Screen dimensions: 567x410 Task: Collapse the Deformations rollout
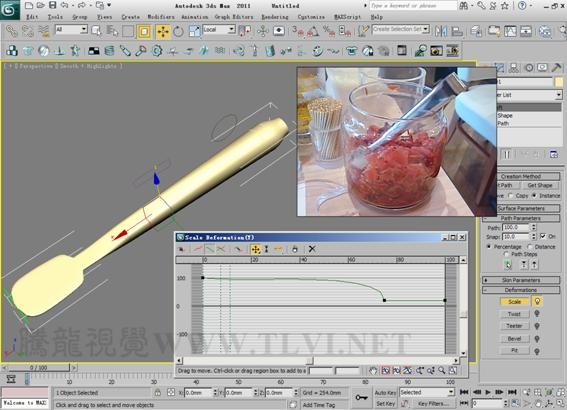click(x=521, y=290)
